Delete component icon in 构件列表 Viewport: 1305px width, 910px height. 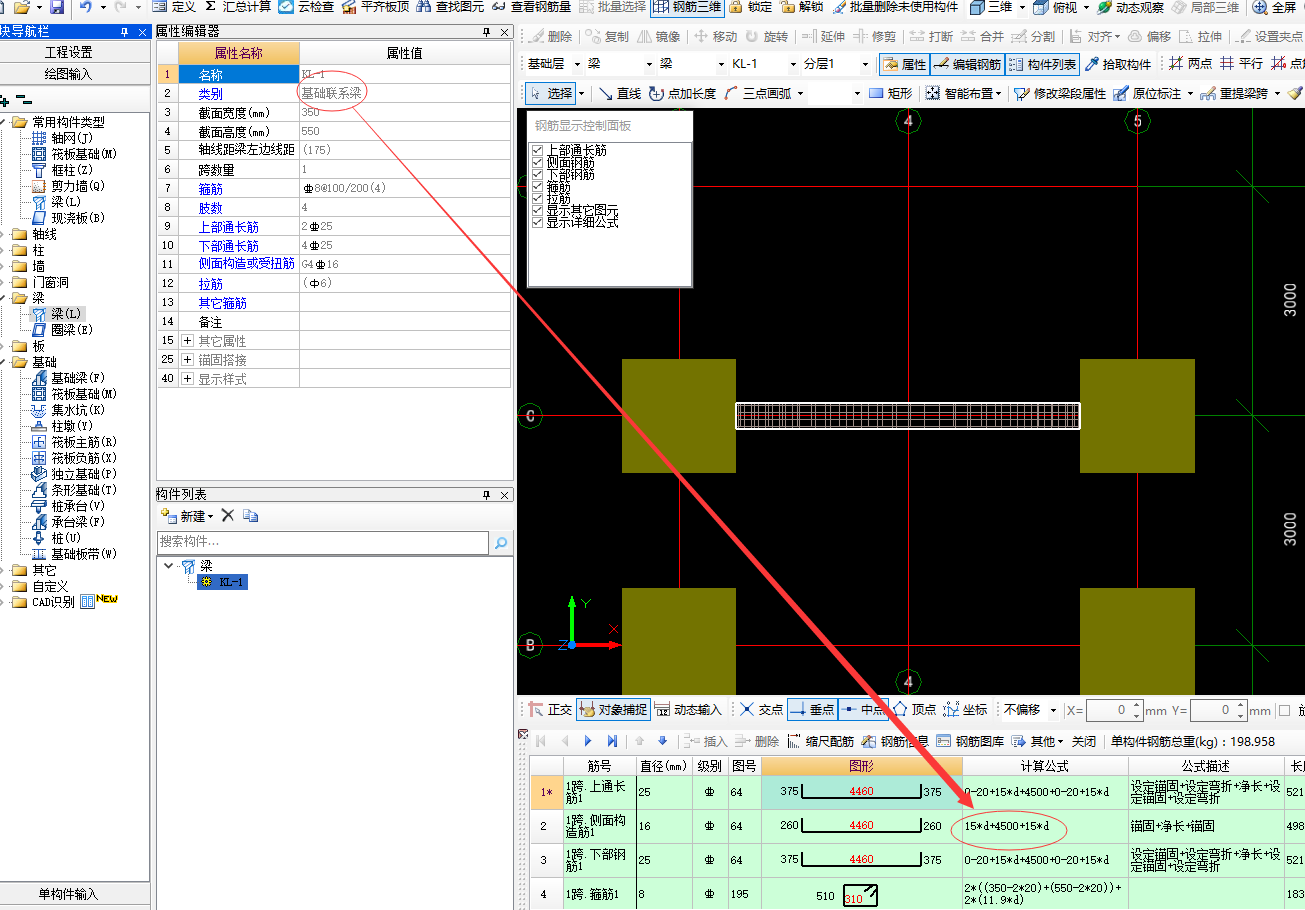point(227,515)
